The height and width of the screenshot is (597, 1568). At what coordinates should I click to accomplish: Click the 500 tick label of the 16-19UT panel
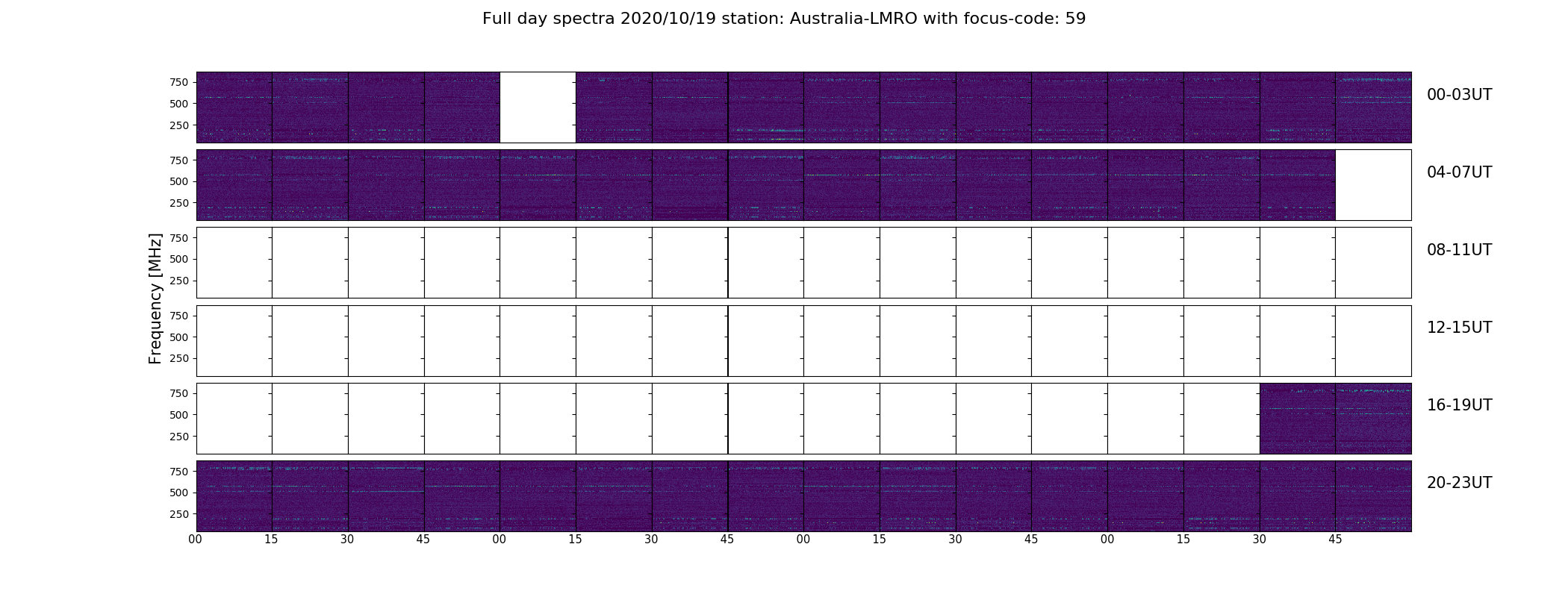point(179,415)
